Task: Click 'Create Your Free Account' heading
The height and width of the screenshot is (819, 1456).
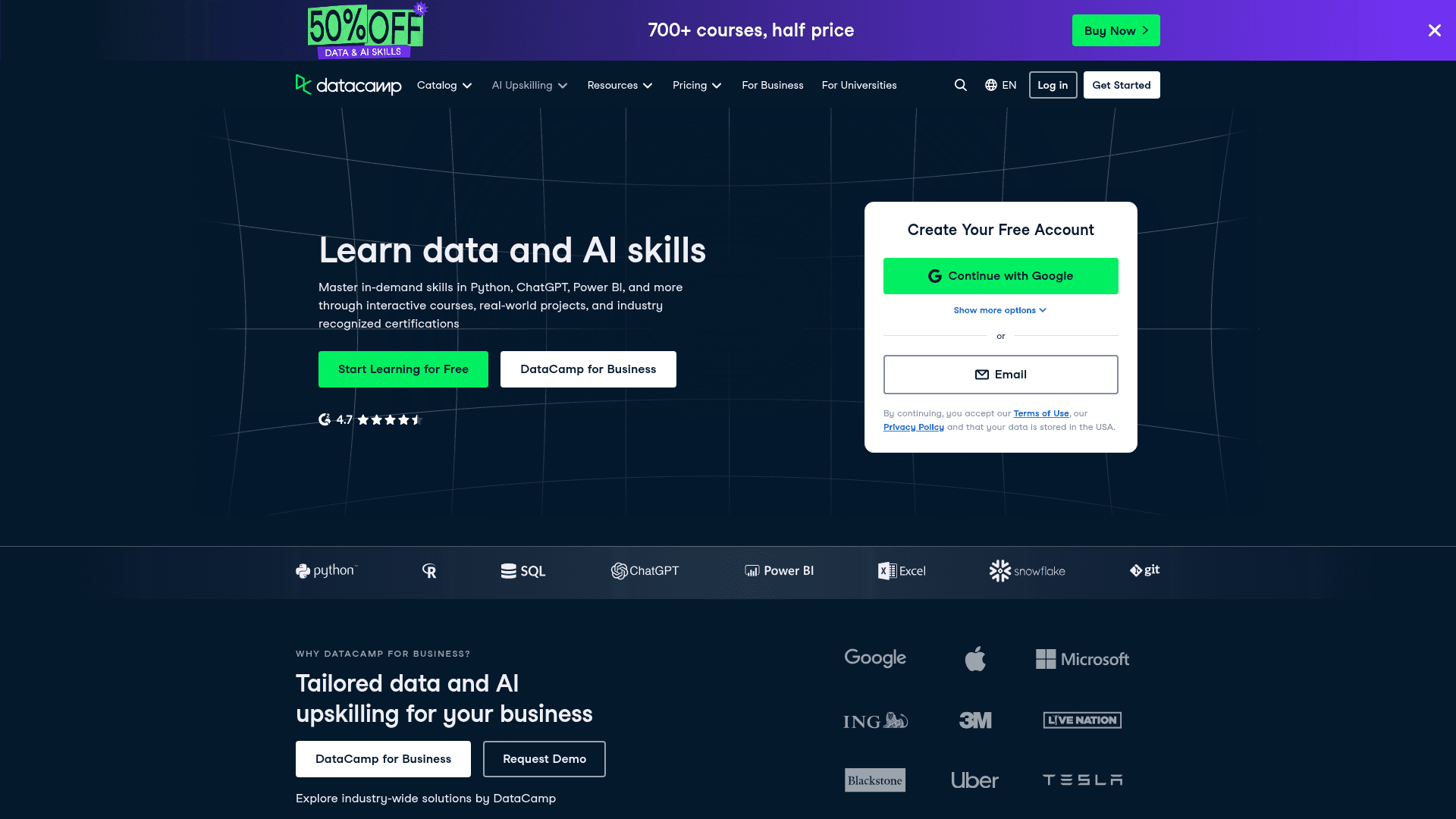Action: coord(1000,230)
